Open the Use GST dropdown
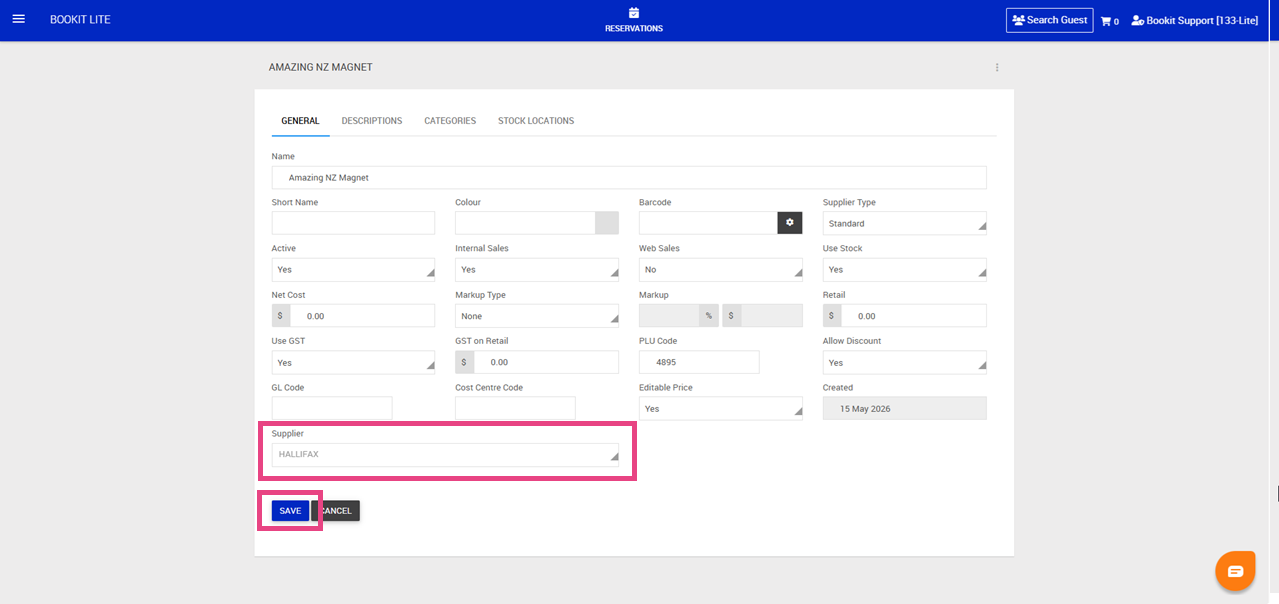This screenshot has height=604, width=1279. pyautogui.click(x=353, y=362)
